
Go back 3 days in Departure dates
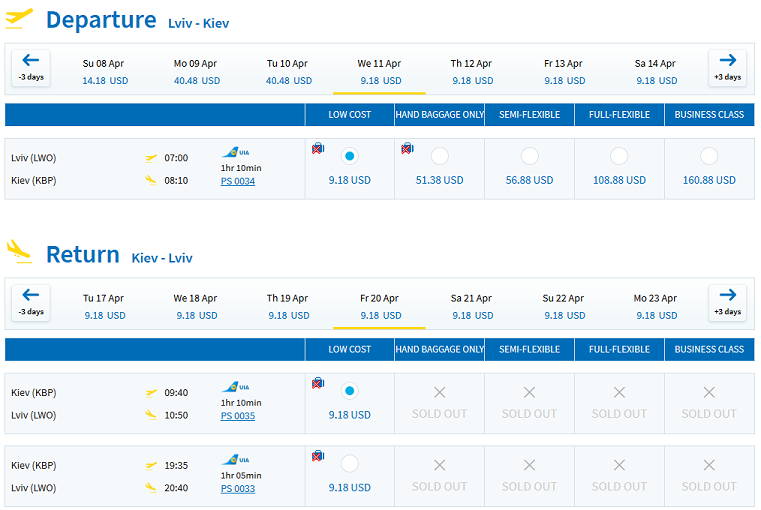[x=31, y=67]
